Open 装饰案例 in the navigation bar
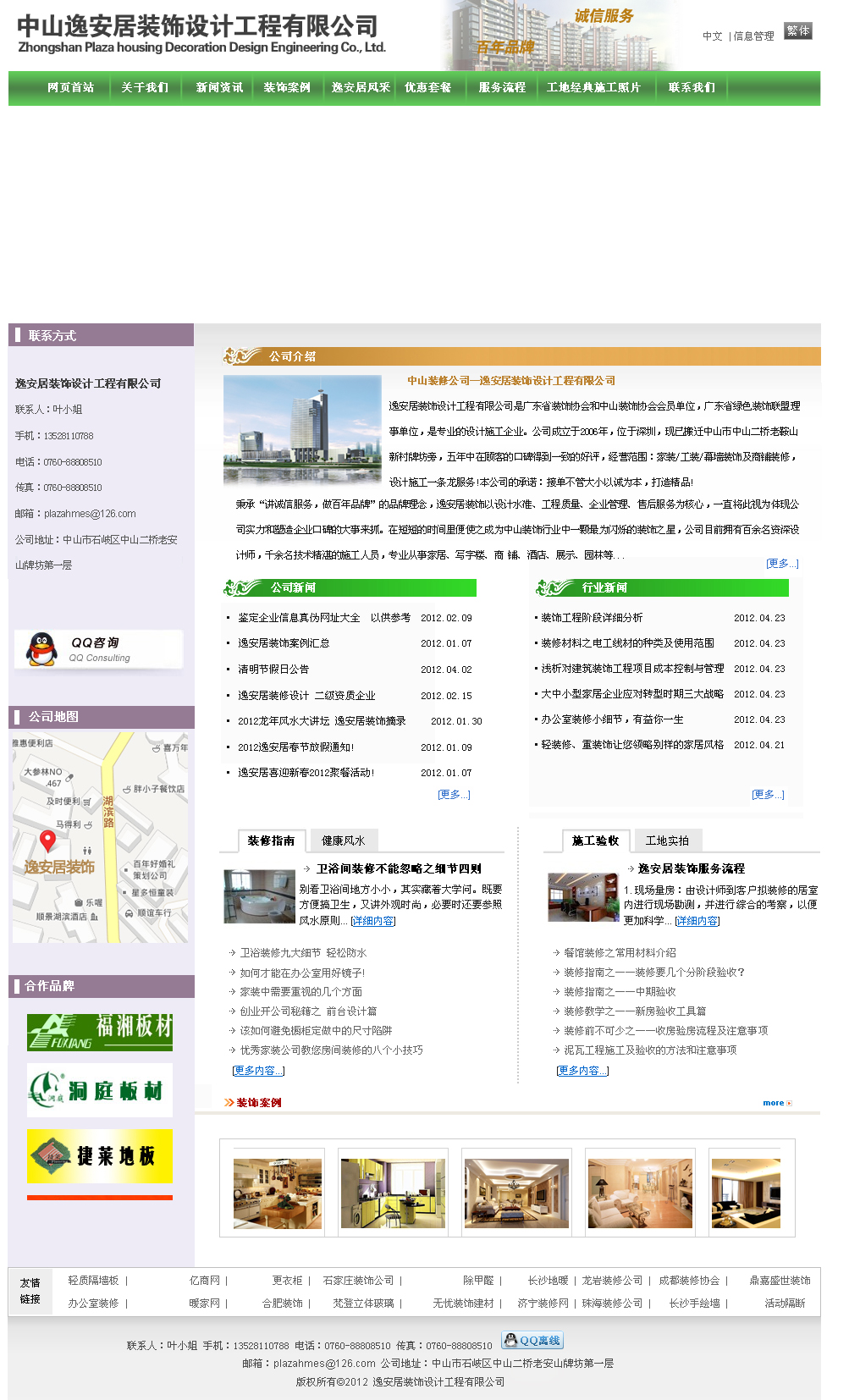The image size is (849, 1400). point(287,88)
